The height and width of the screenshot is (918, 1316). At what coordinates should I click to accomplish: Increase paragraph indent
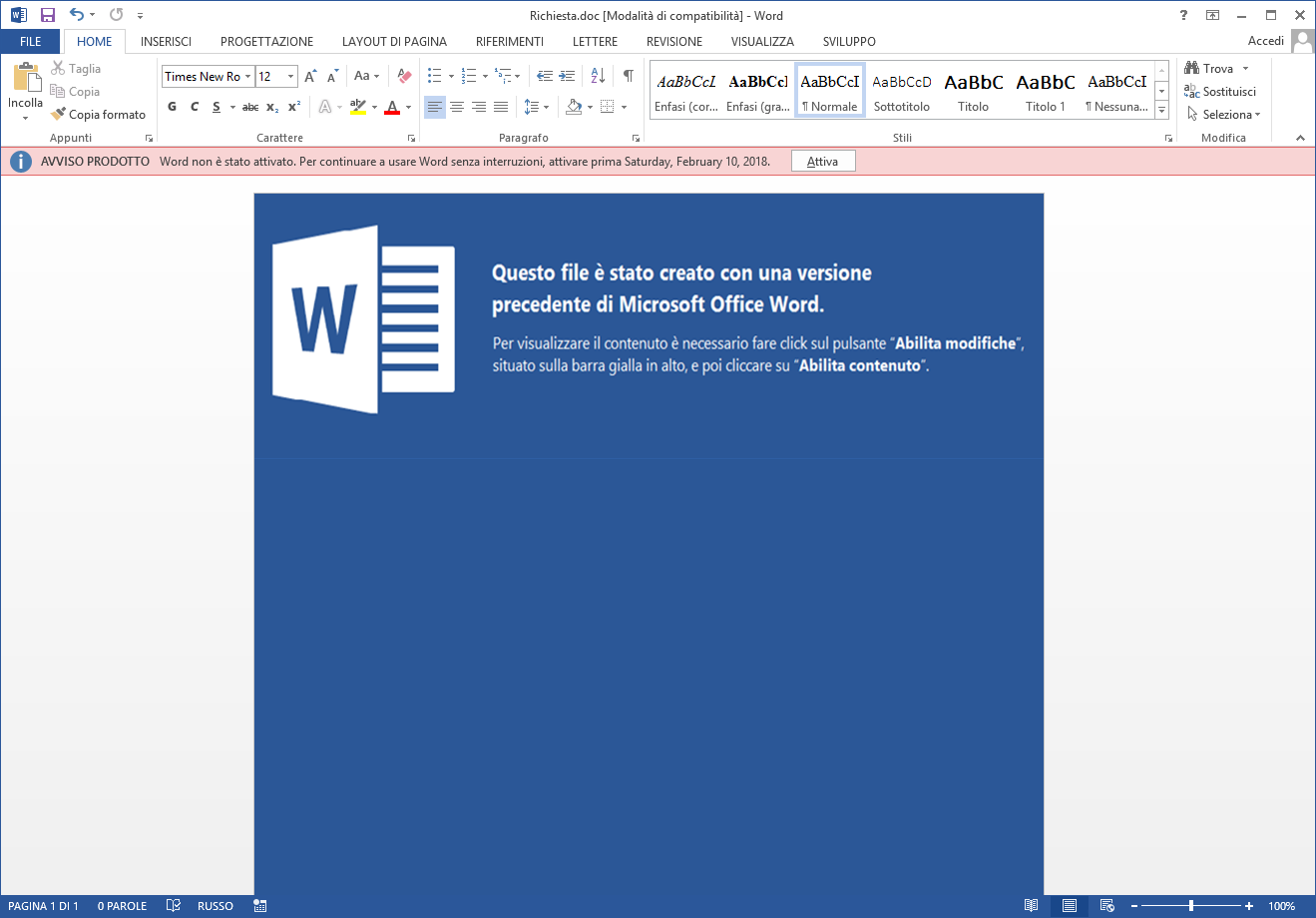pyautogui.click(x=567, y=76)
